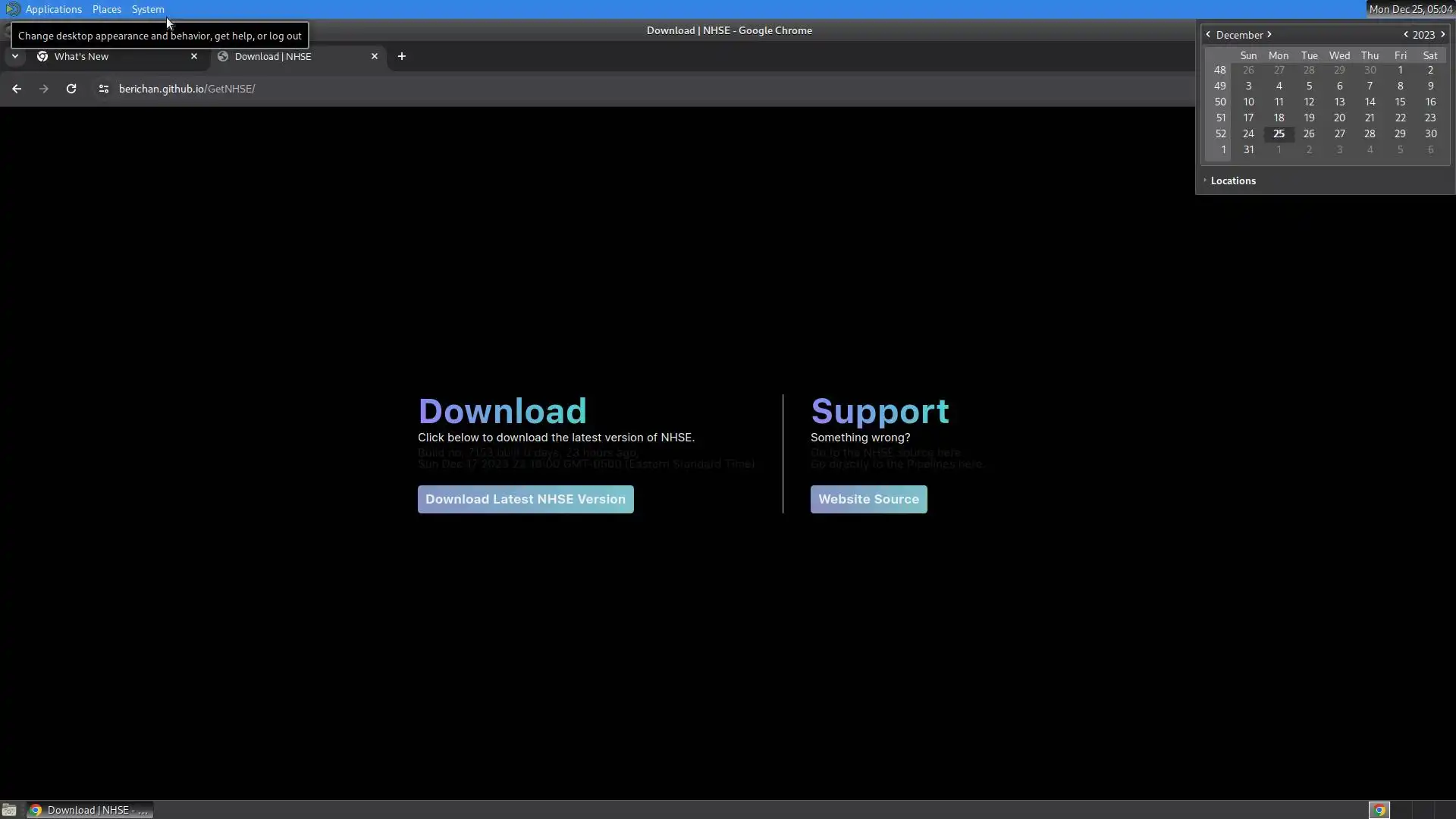The image size is (1456, 819).
Task: Click the Website Source button
Action: point(868,499)
